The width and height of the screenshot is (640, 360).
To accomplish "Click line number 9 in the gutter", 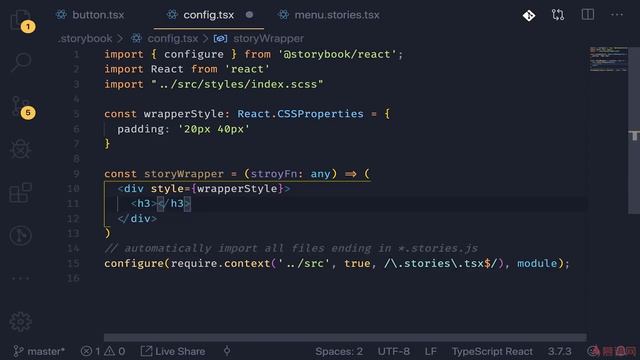I will click(x=76, y=174).
